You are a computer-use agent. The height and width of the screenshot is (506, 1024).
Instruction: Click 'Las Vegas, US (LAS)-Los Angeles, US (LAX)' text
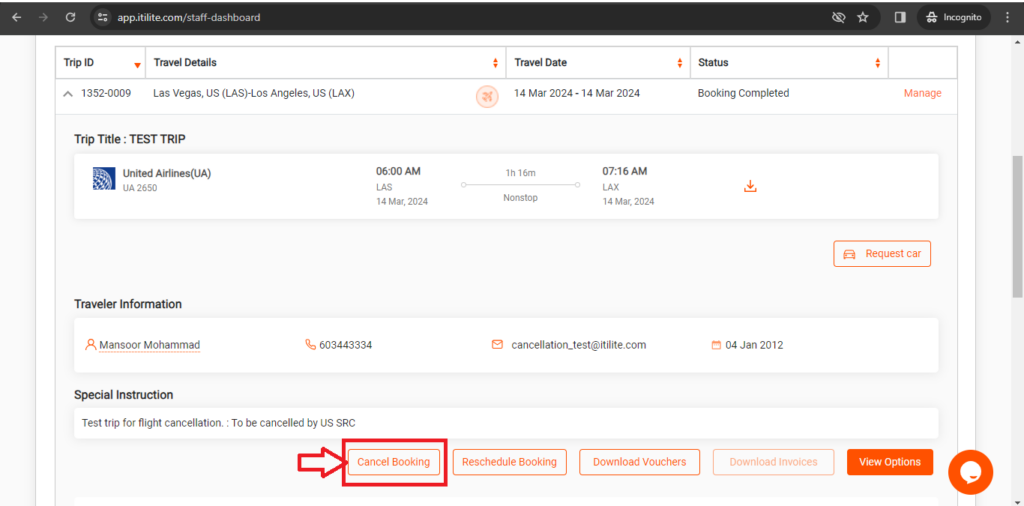pyautogui.click(x=254, y=93)
